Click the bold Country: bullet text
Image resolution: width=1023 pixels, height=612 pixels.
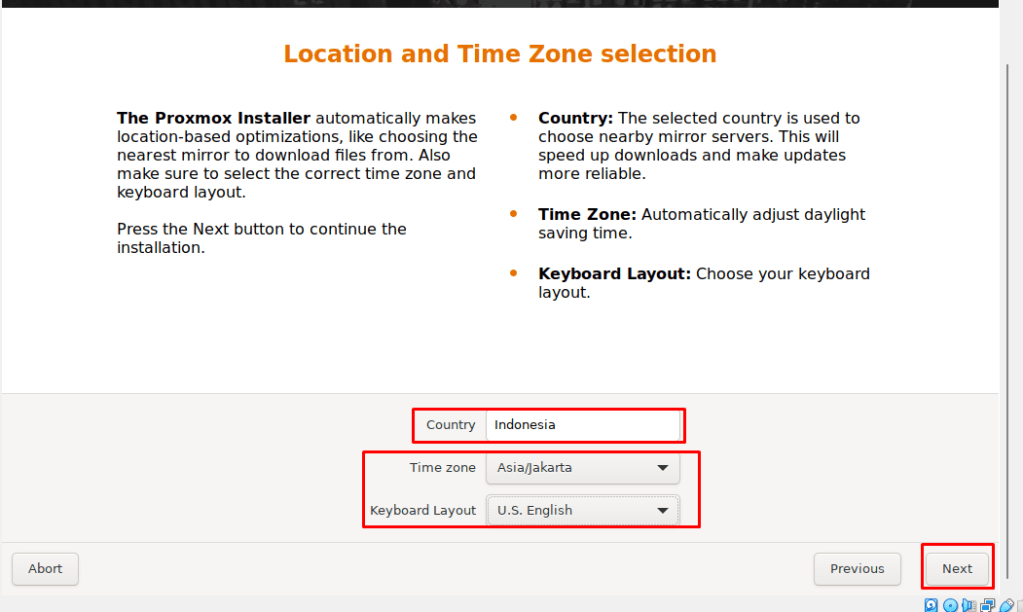[x=576, y=118]
